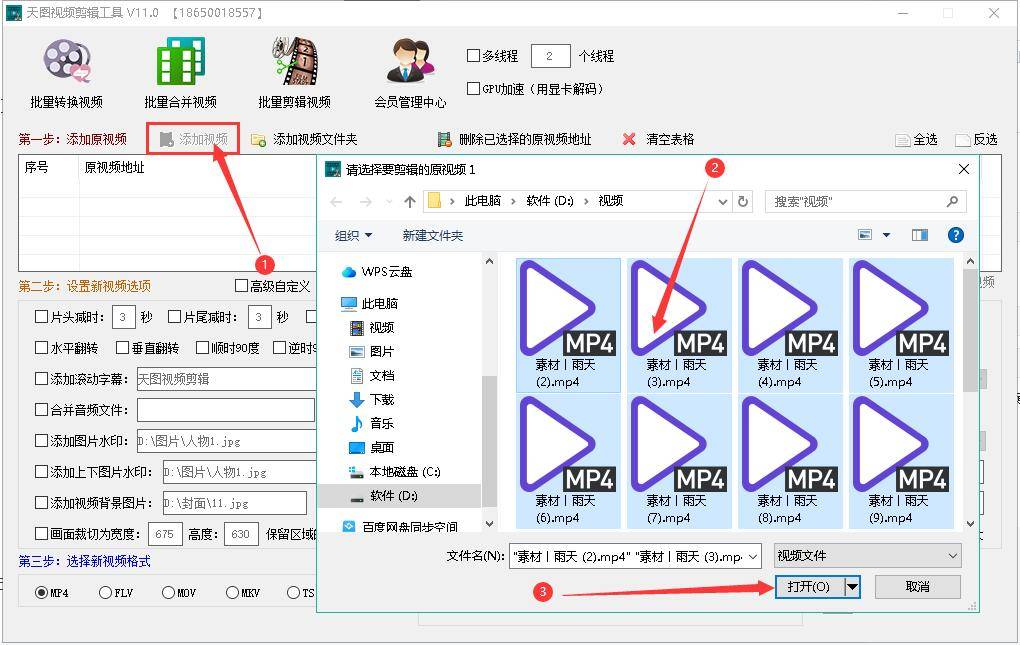Open the 下载 folder in the sidebar
This screenshot has width=1020, height=645.
pos(372,399)
